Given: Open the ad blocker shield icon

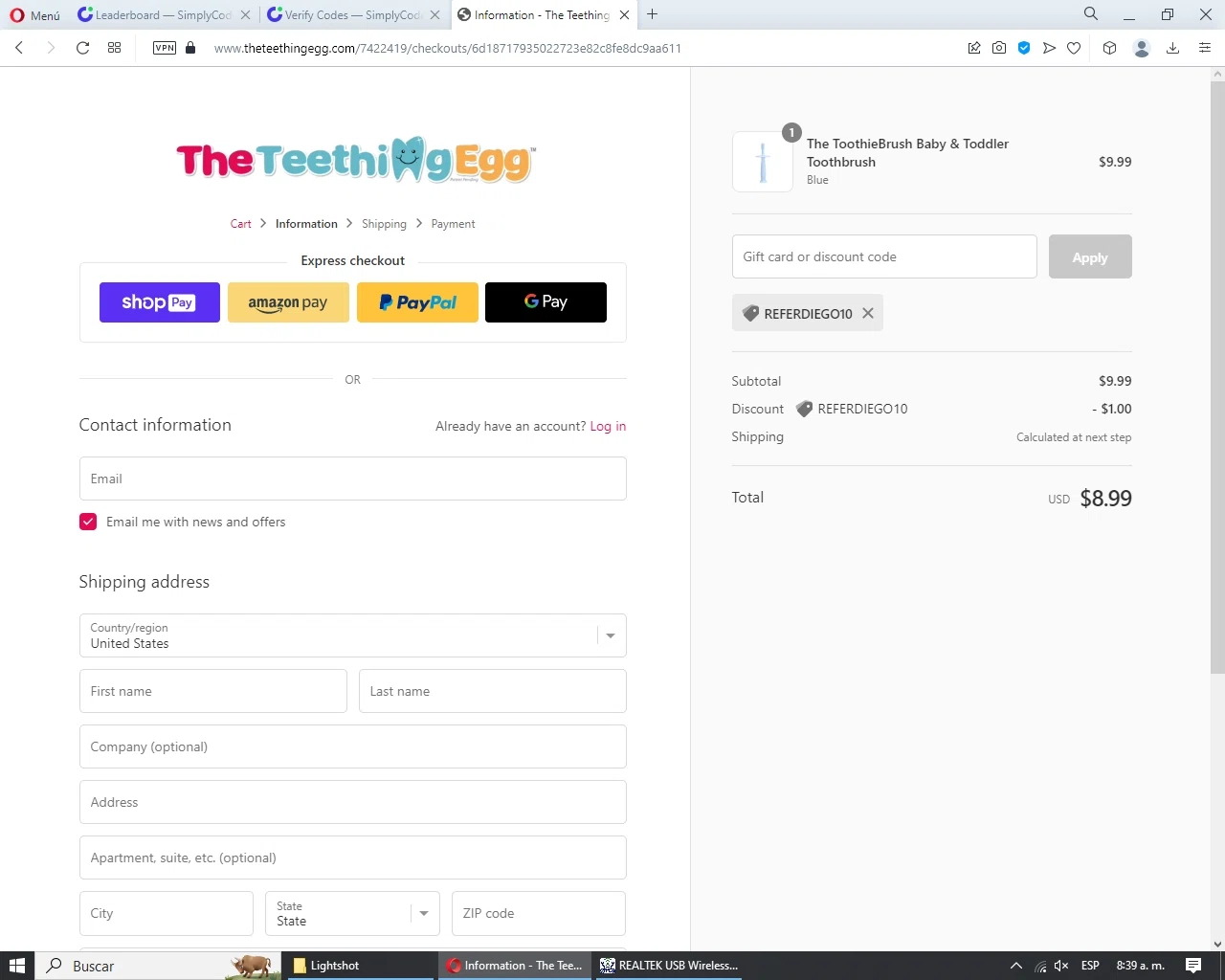Looking at the screenshot, I should pos(1024,48).
